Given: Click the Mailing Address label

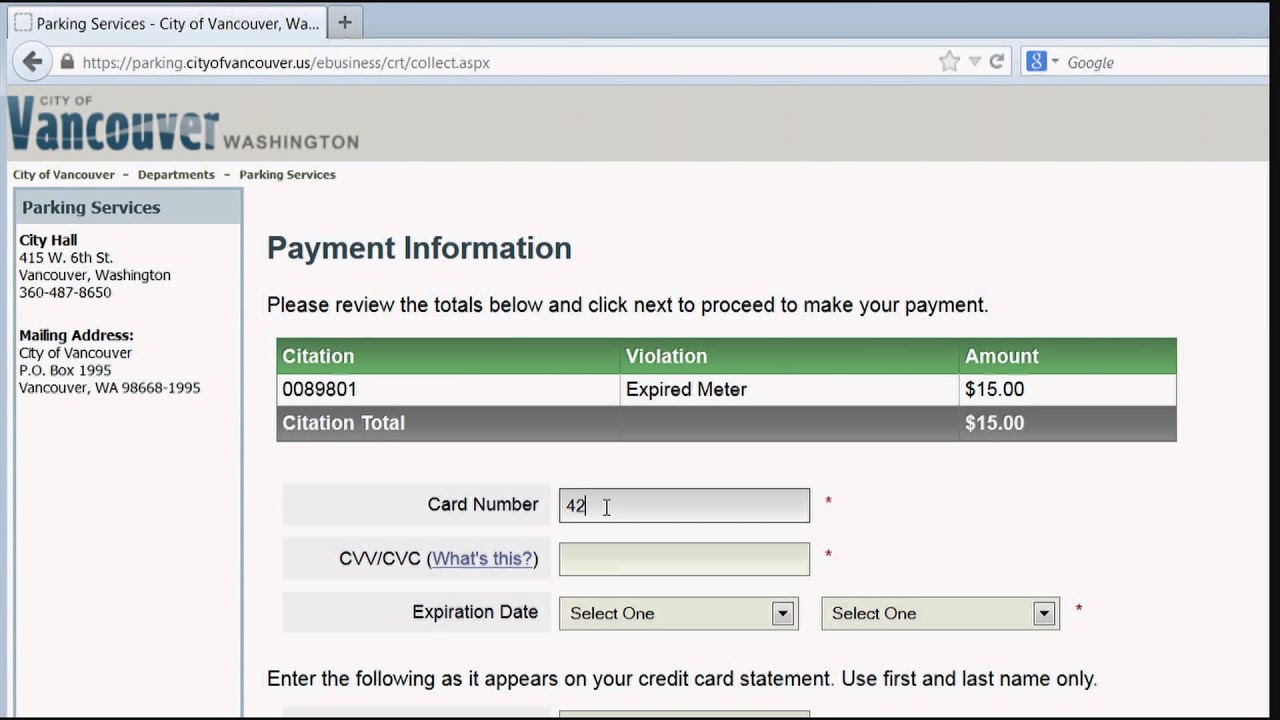Looking at the screenshot, I should (76, 335).
